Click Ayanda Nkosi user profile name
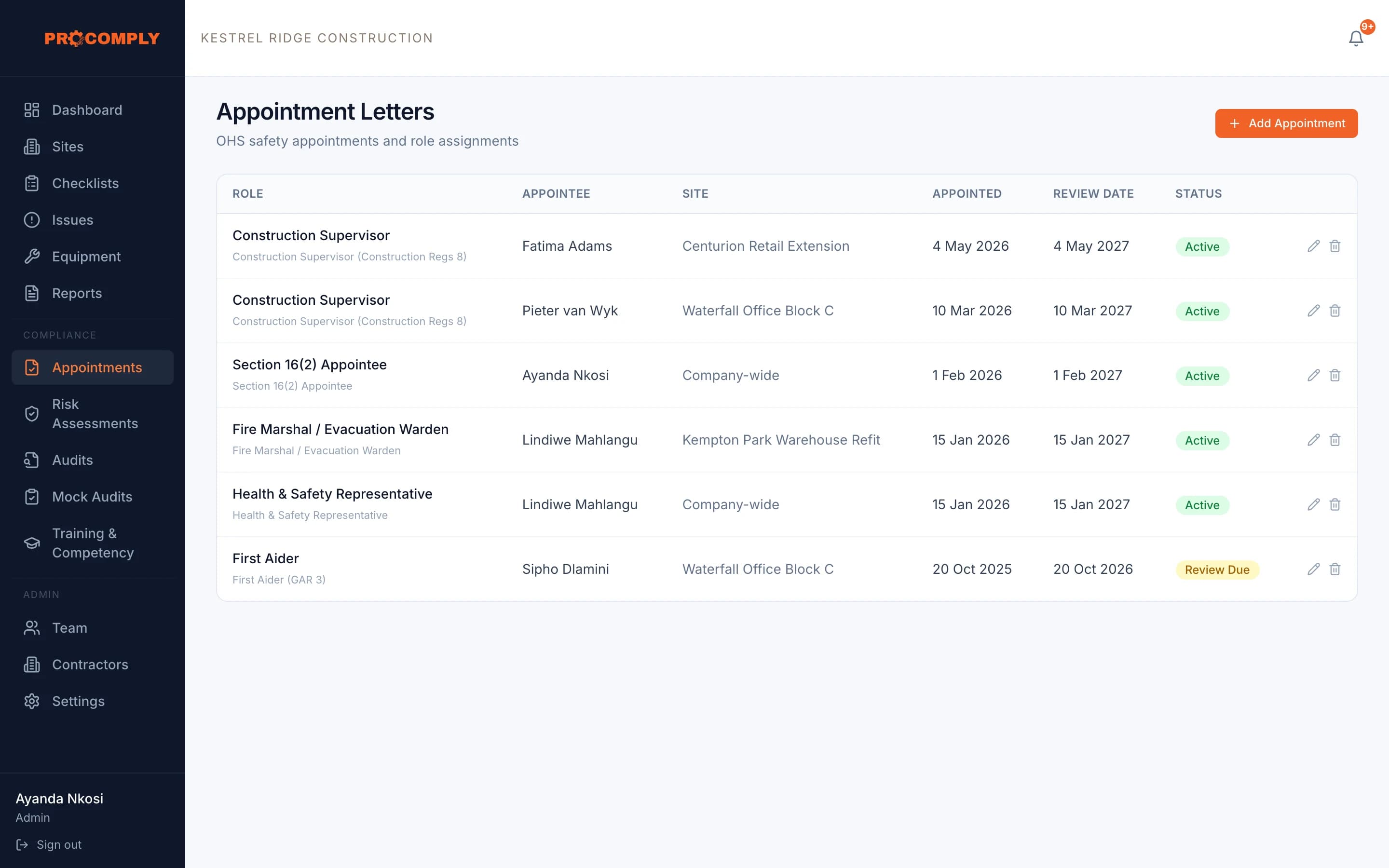The width and height of the screenshot is (1389, 868). [x=59, y=799]
